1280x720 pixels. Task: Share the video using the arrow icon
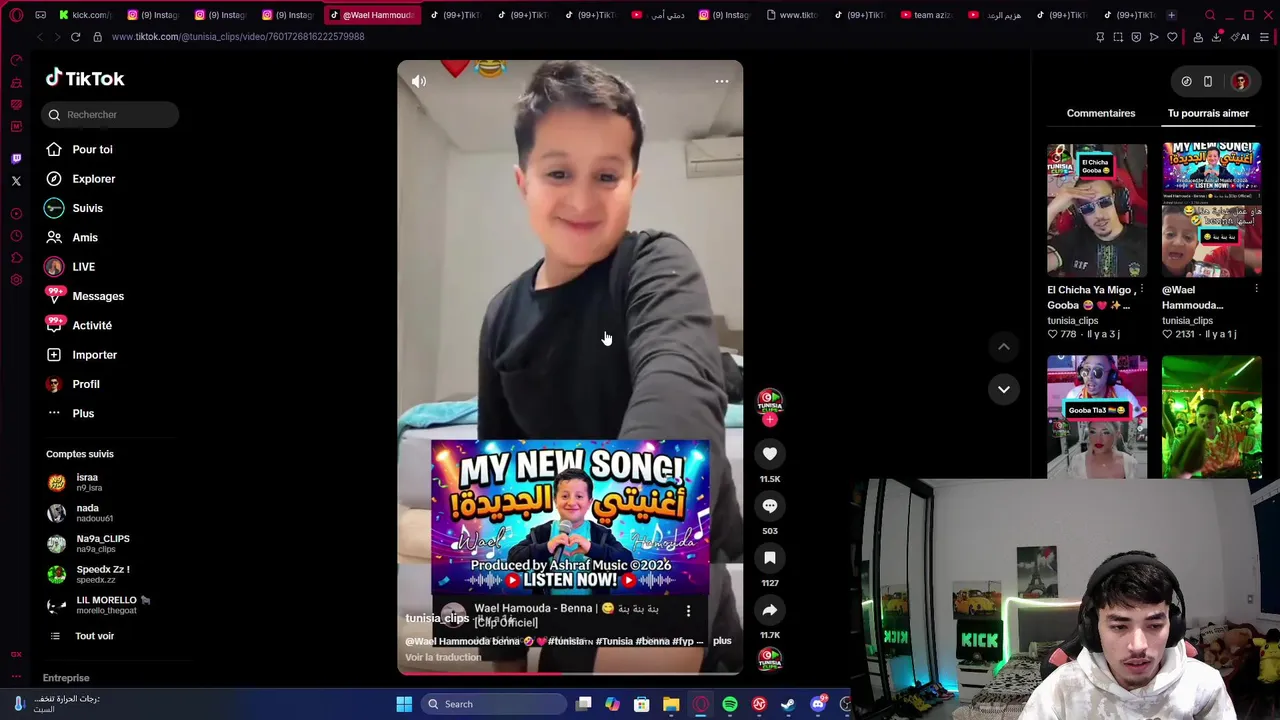(x=770, y=610)
